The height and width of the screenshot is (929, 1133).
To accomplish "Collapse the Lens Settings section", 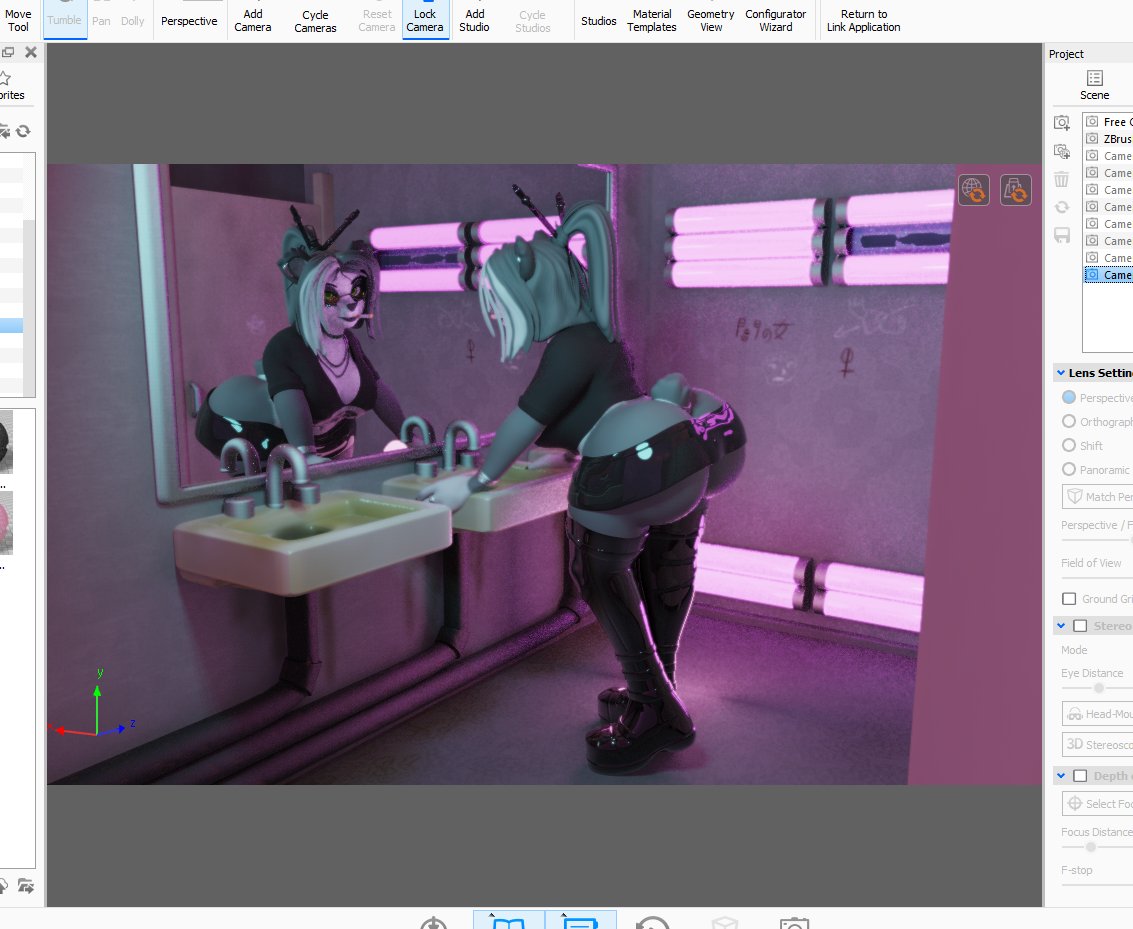I will click(1061, 372).
